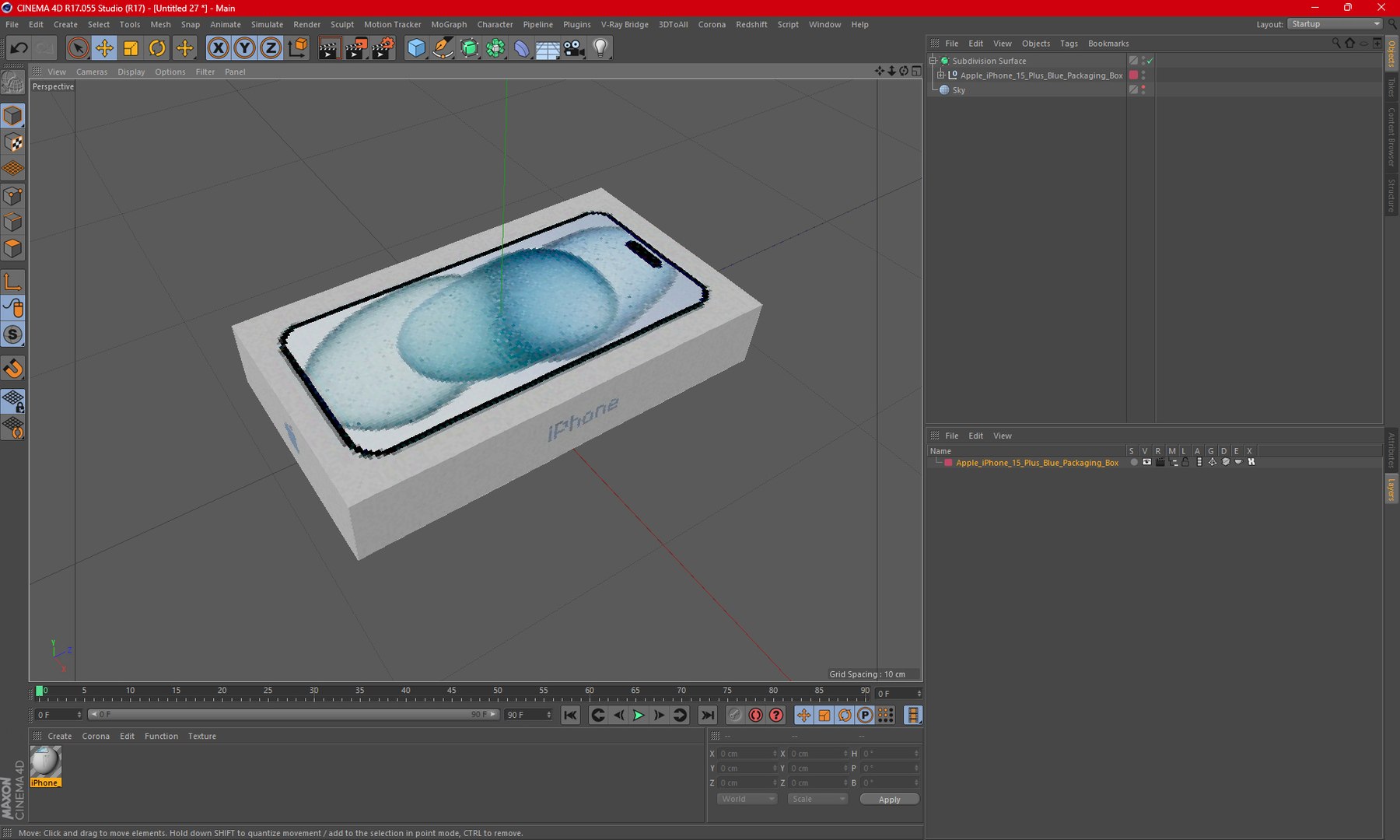Activate the Rotate tool
The width and height of the screenshot is (1400, 840).
click(157, 48)
